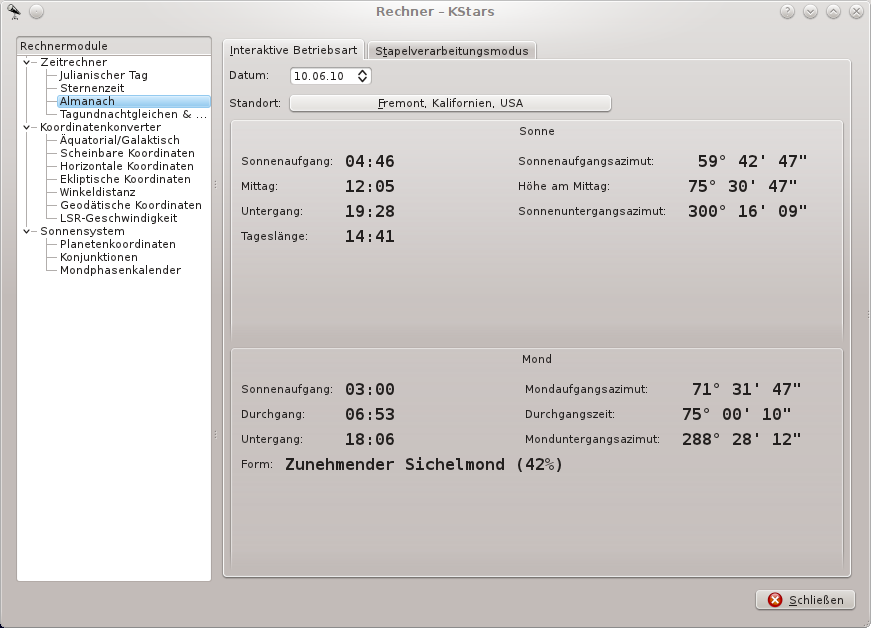871x628 pixels.
Task: Click the date field stepper arrows
Action: click(363, 76)
